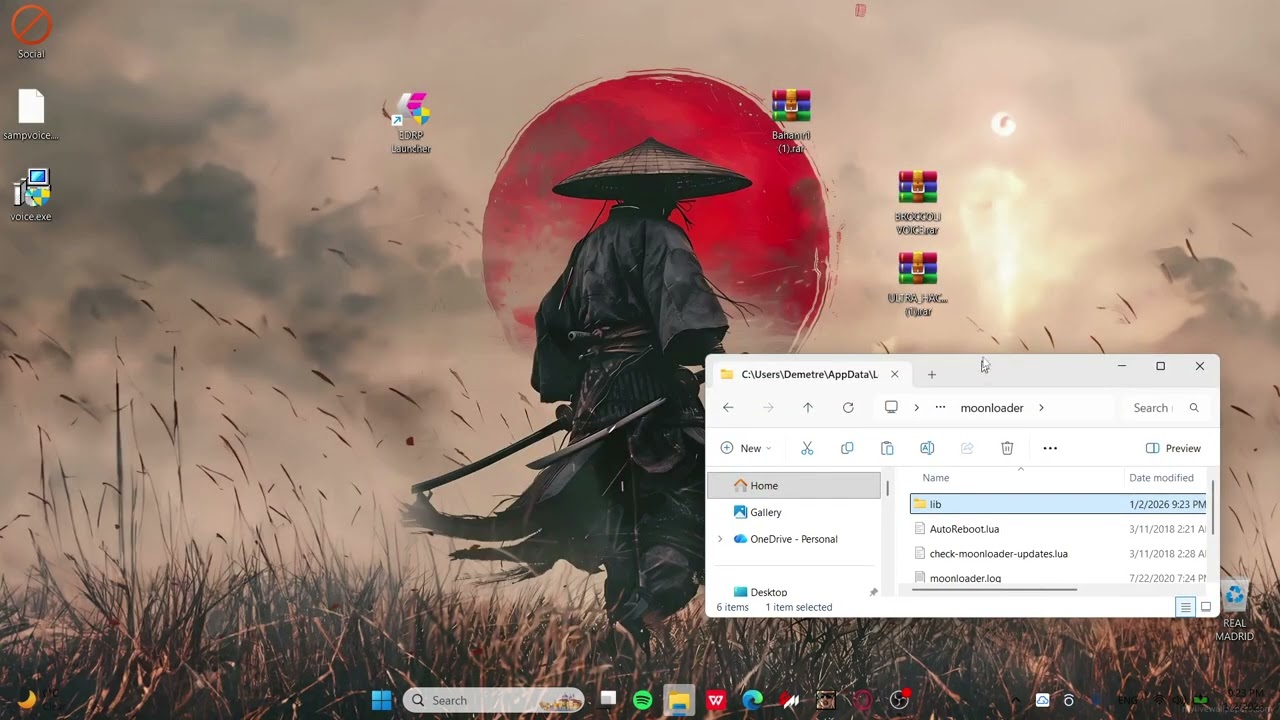The height and width of the screenshot is (720, 1280).
Task: Click the Cut scissors icon in File Explorer
Action: (807, 448)
